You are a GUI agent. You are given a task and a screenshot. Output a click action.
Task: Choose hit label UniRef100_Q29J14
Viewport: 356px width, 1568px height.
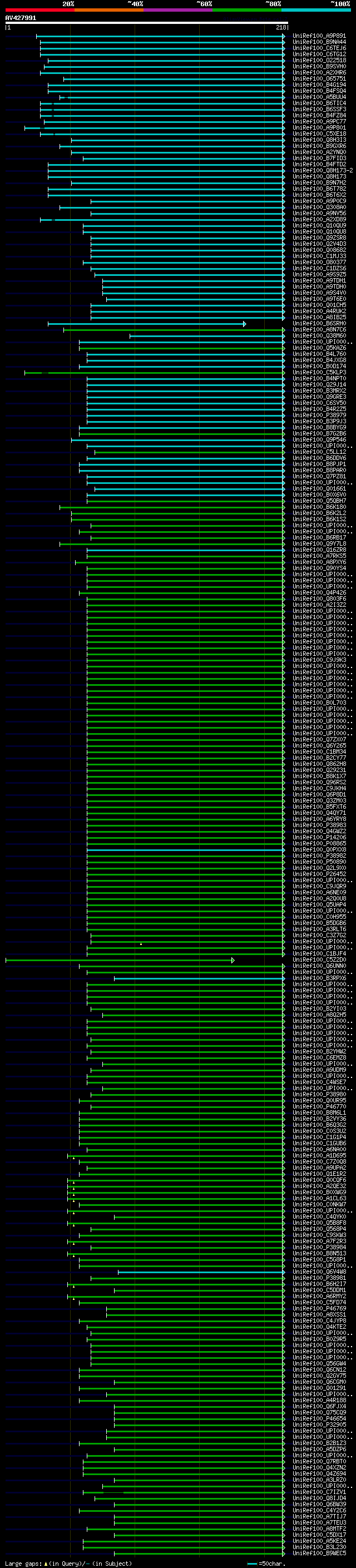(x=319, y=384)
